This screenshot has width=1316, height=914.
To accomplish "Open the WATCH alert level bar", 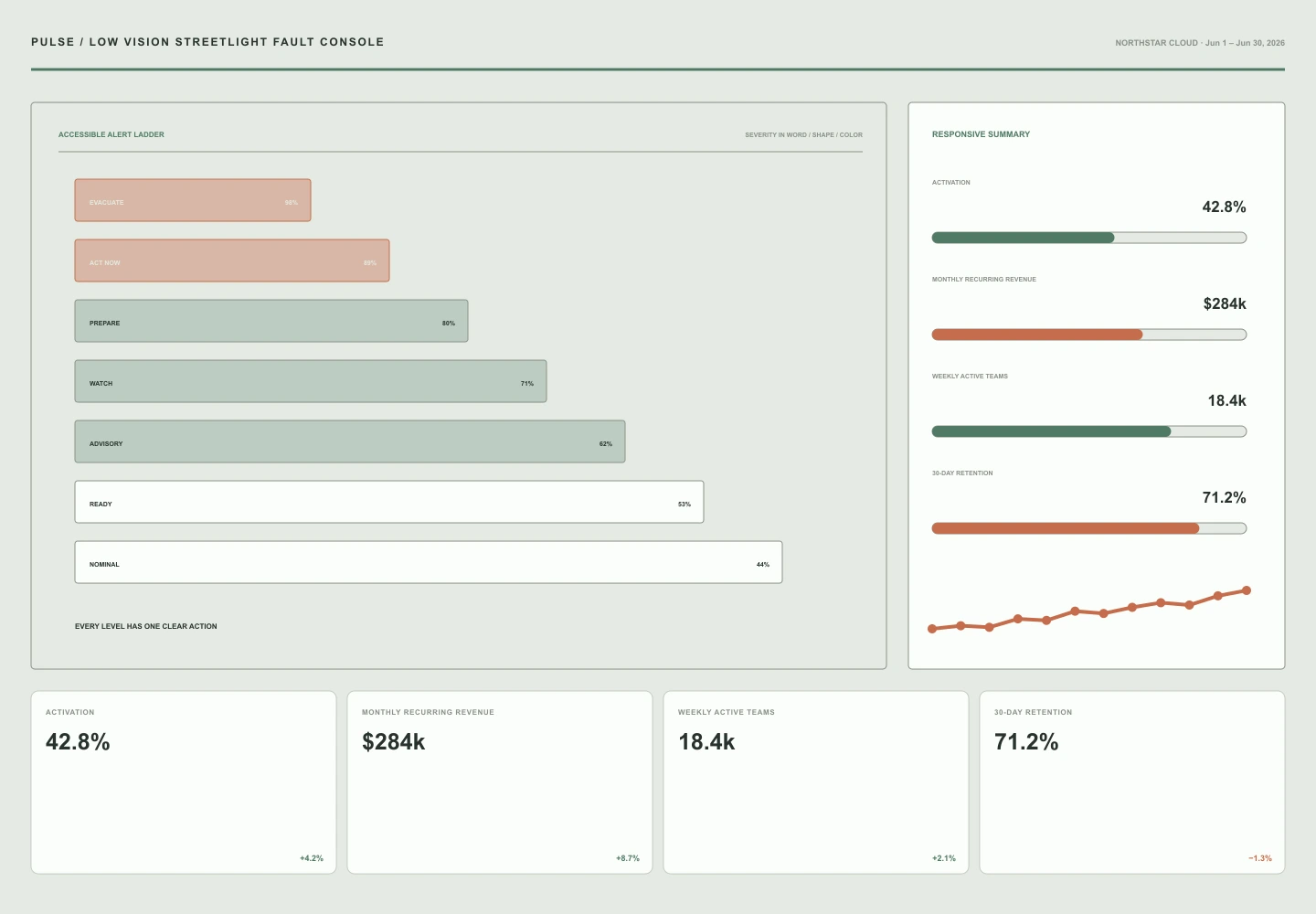I will [x=311, y=381].
